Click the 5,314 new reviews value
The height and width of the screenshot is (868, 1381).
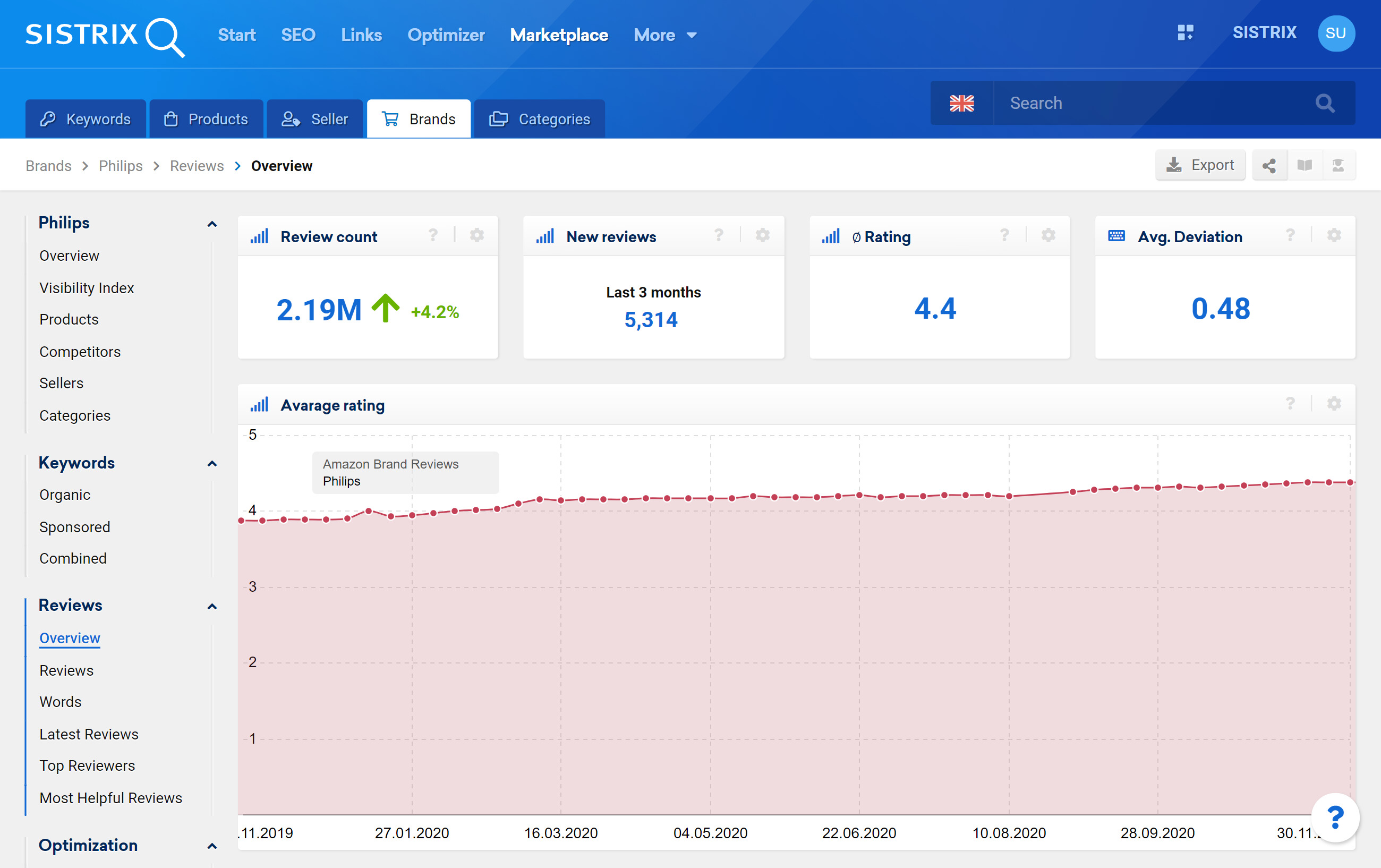651,320
